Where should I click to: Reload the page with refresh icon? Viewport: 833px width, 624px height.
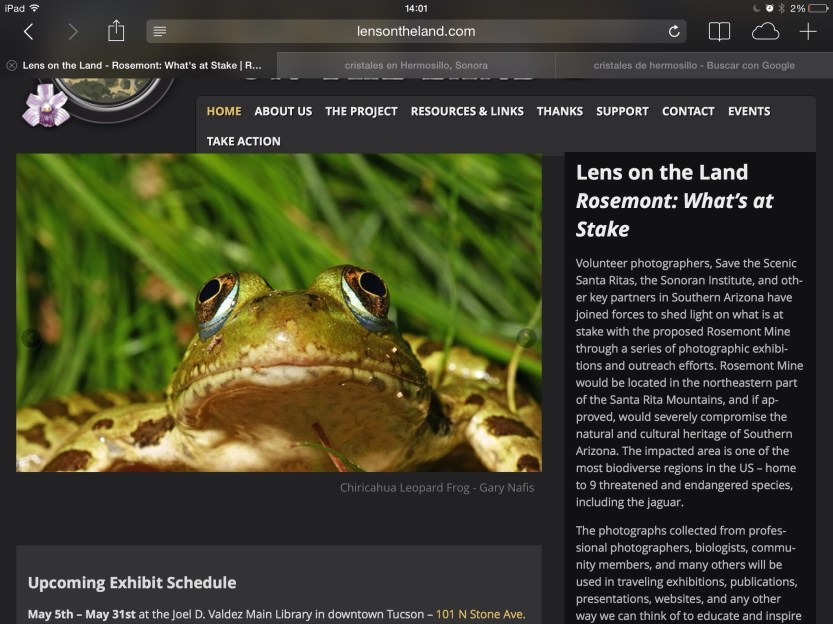click(x=674, y=31)
